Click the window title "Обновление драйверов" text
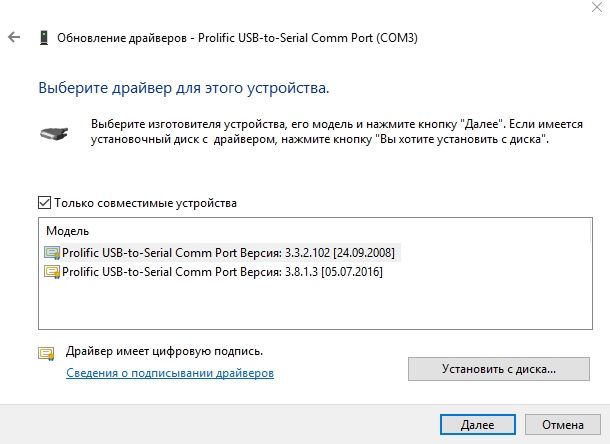The height and width of the screenshot is (444, 610). point(122,38)
